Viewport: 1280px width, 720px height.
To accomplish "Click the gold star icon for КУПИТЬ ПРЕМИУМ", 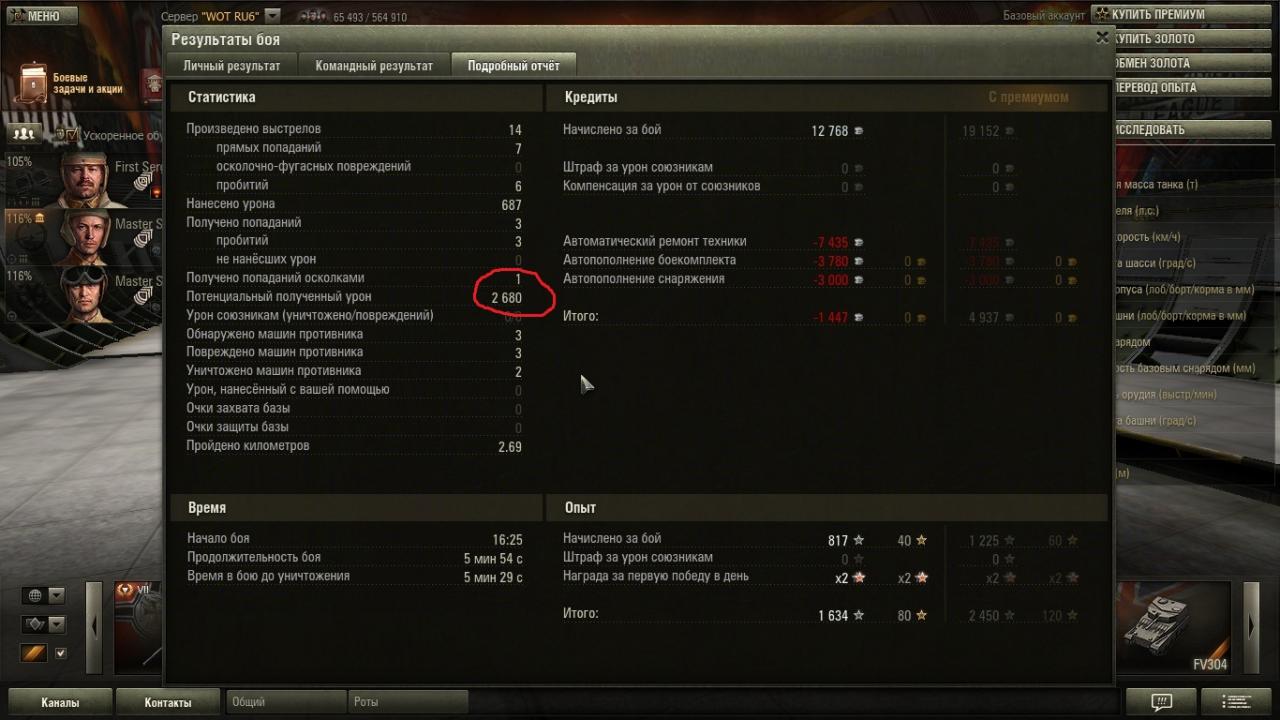I will [1101, 15].
